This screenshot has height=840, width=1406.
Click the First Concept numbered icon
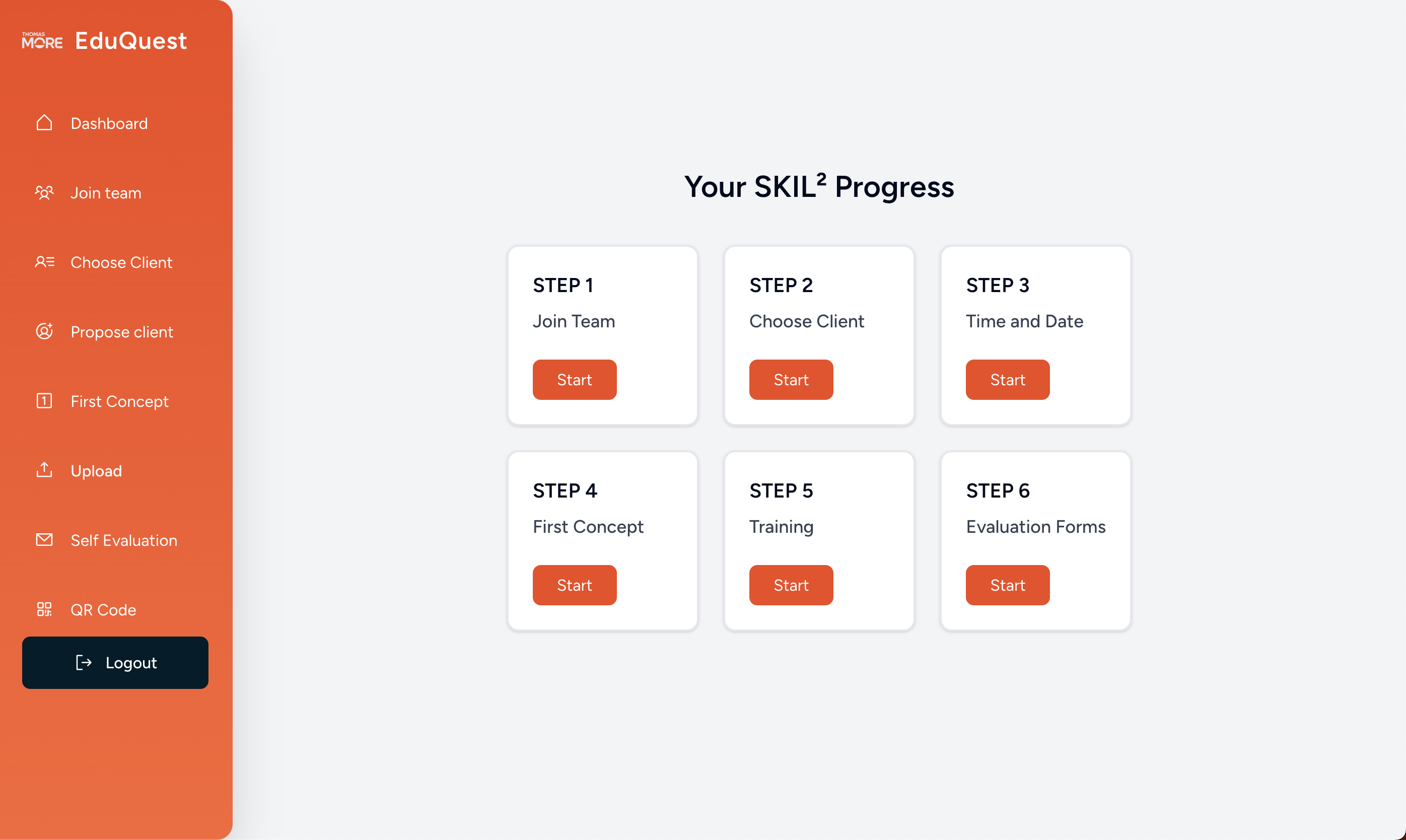(44, 401)
